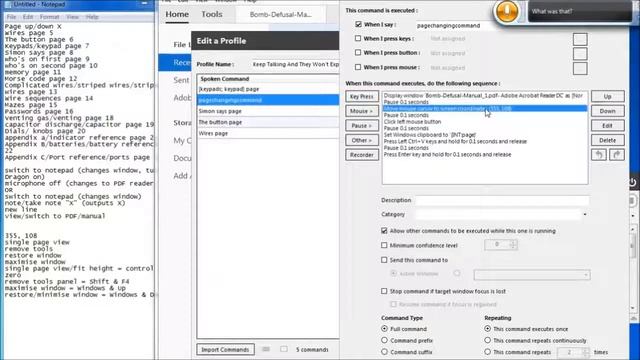
Task: Open Edit menu in Notepad
Action: pyautogui.click(x=28, y=17)
